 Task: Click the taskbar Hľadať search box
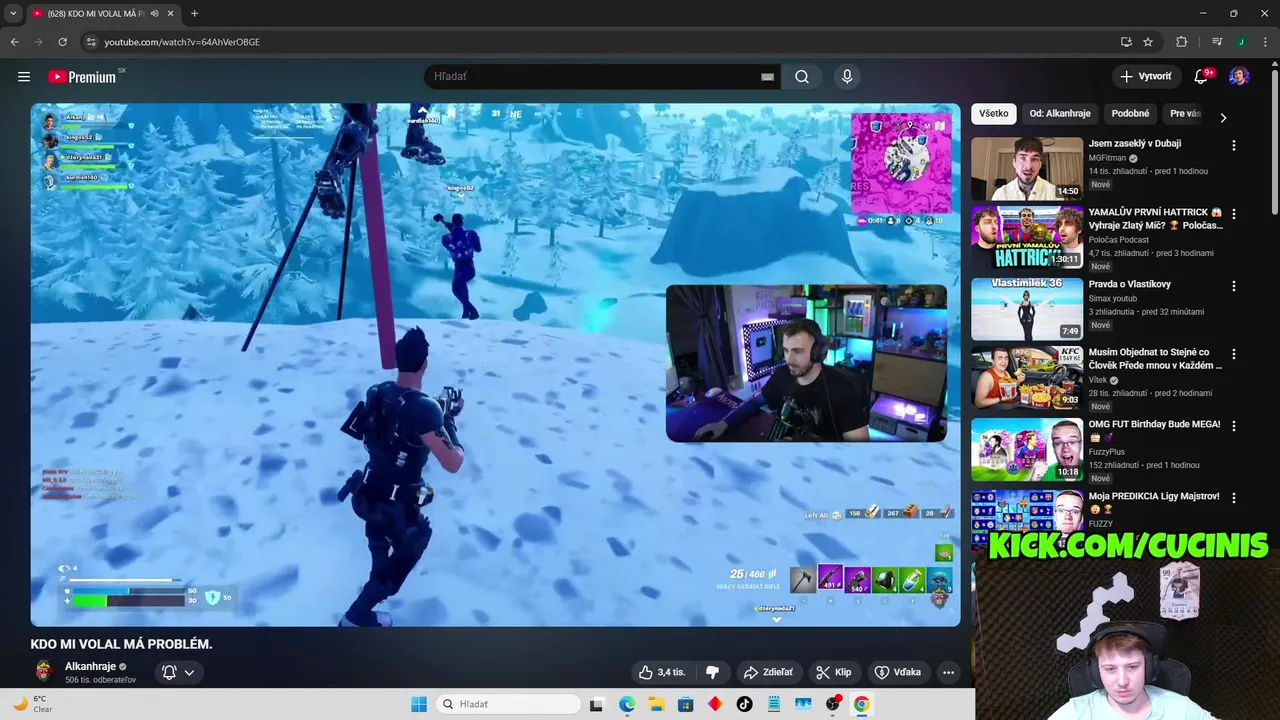507,704
